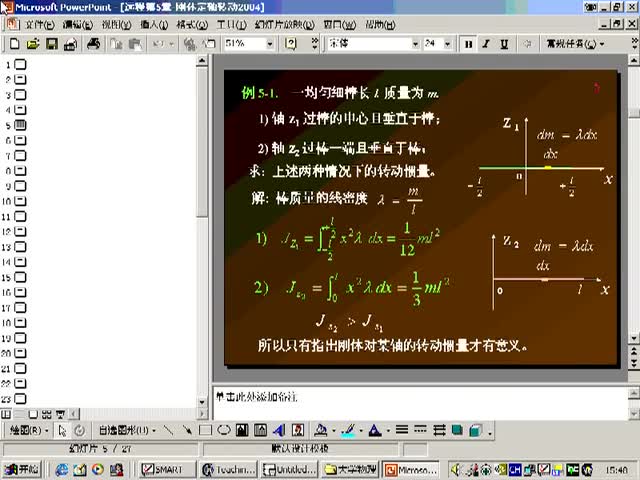Viewport: 640px width, 480px height.
Task: Select slide 5 in the outline pane
Action: pyautogui.click(x=20, y=125)
